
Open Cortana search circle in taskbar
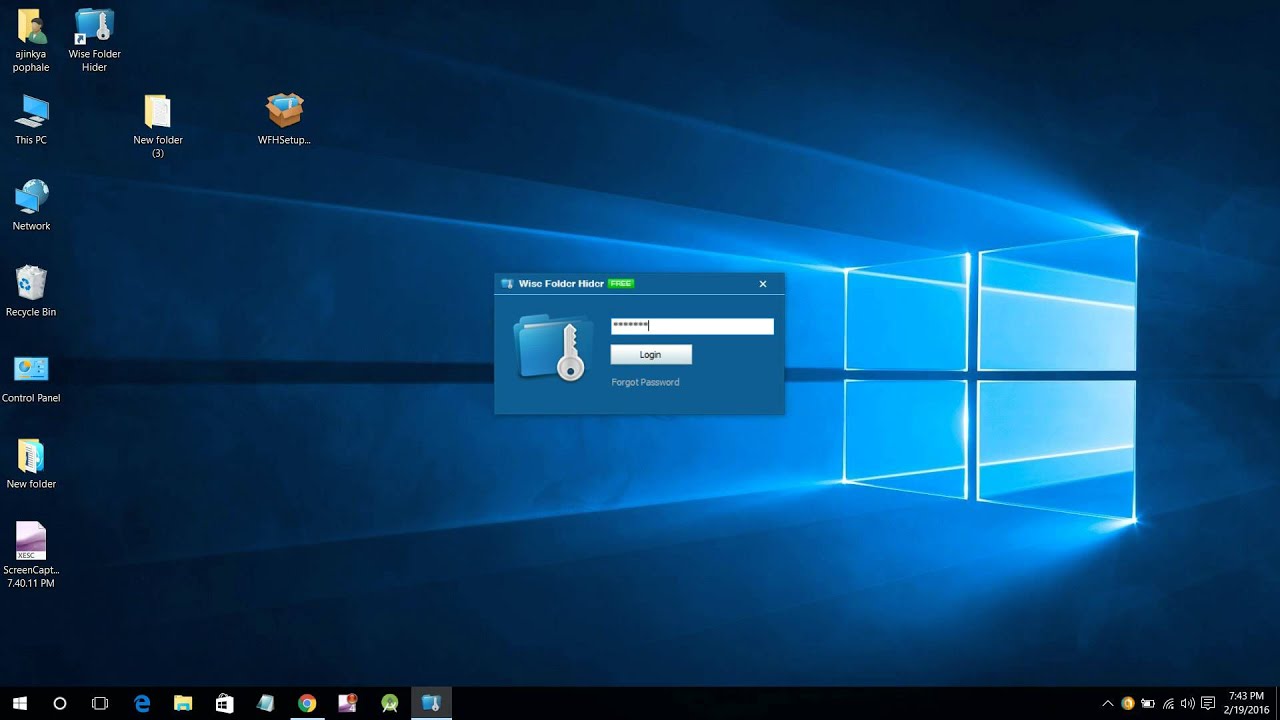[x=60, y=703]
